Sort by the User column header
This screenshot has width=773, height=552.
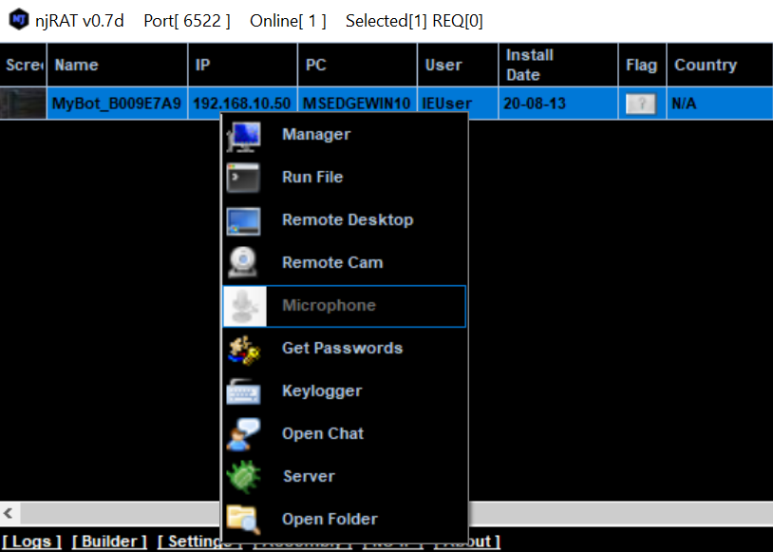[458, 65]
